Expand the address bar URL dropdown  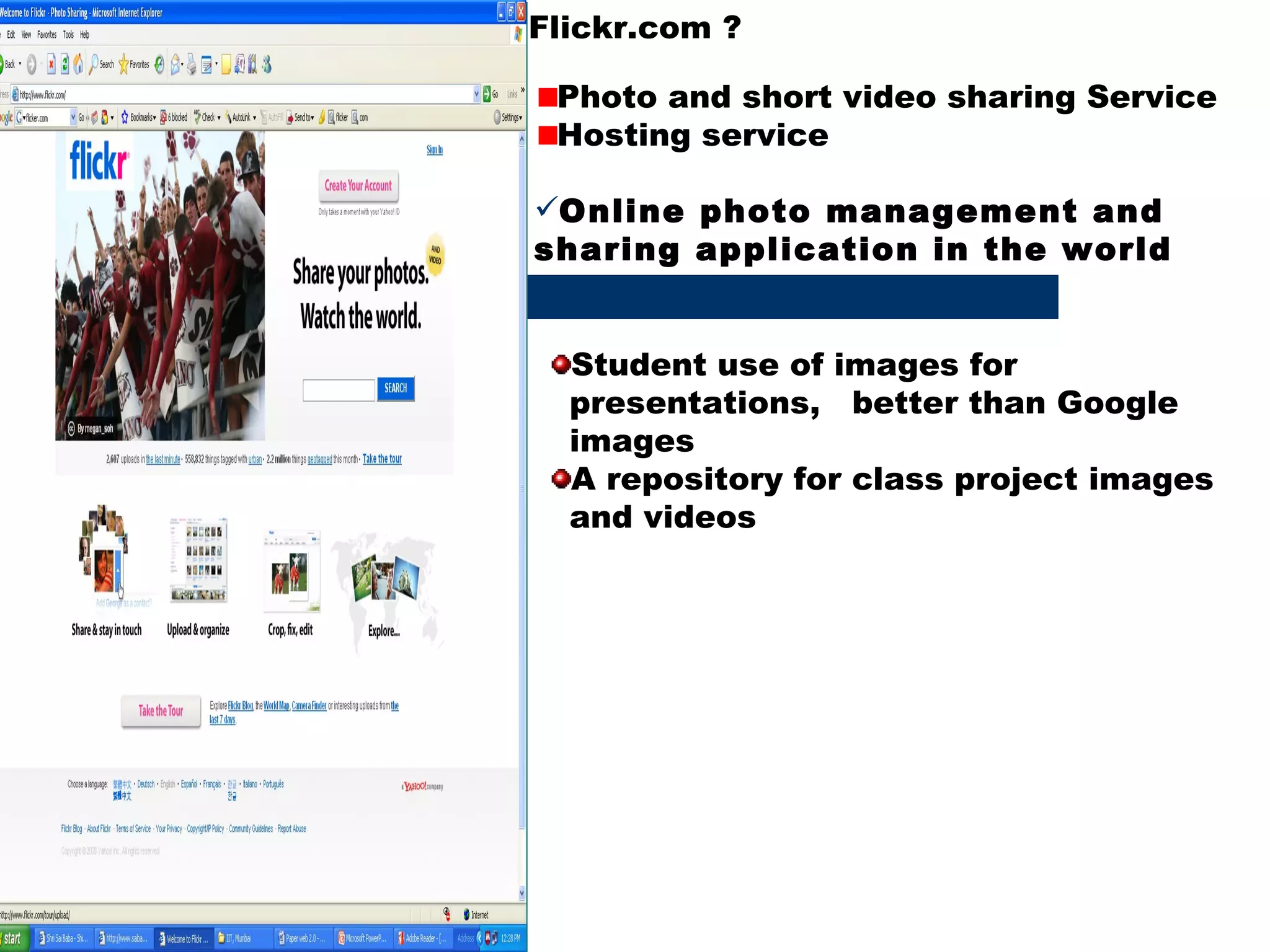point(476,94)
